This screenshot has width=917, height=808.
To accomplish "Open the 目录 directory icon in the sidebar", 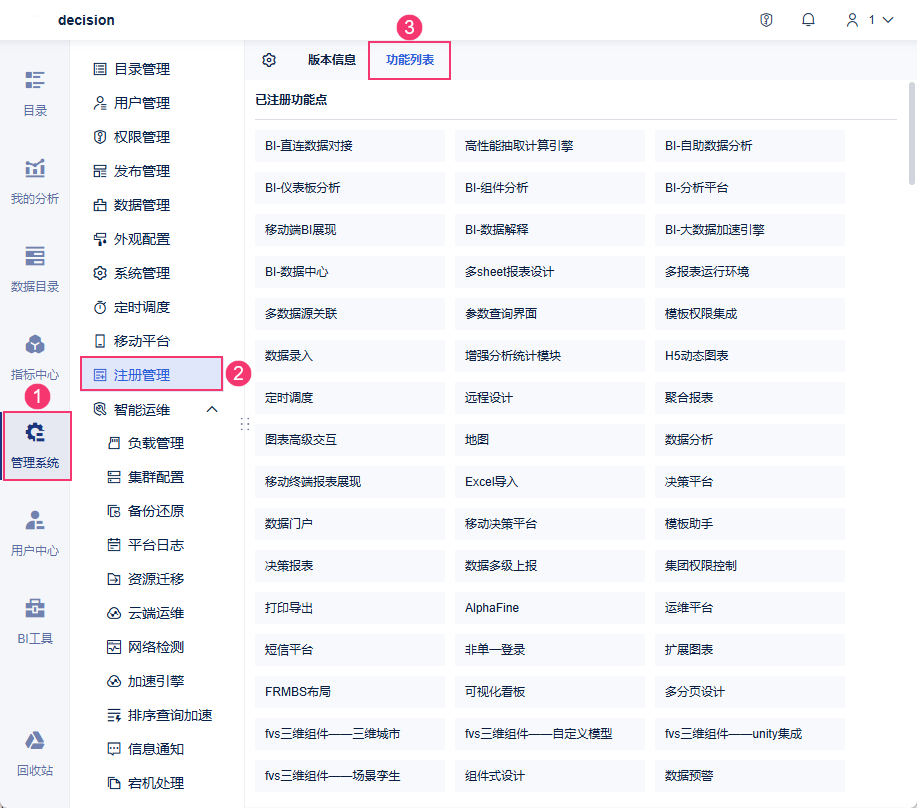I will [x=35, y=80].
